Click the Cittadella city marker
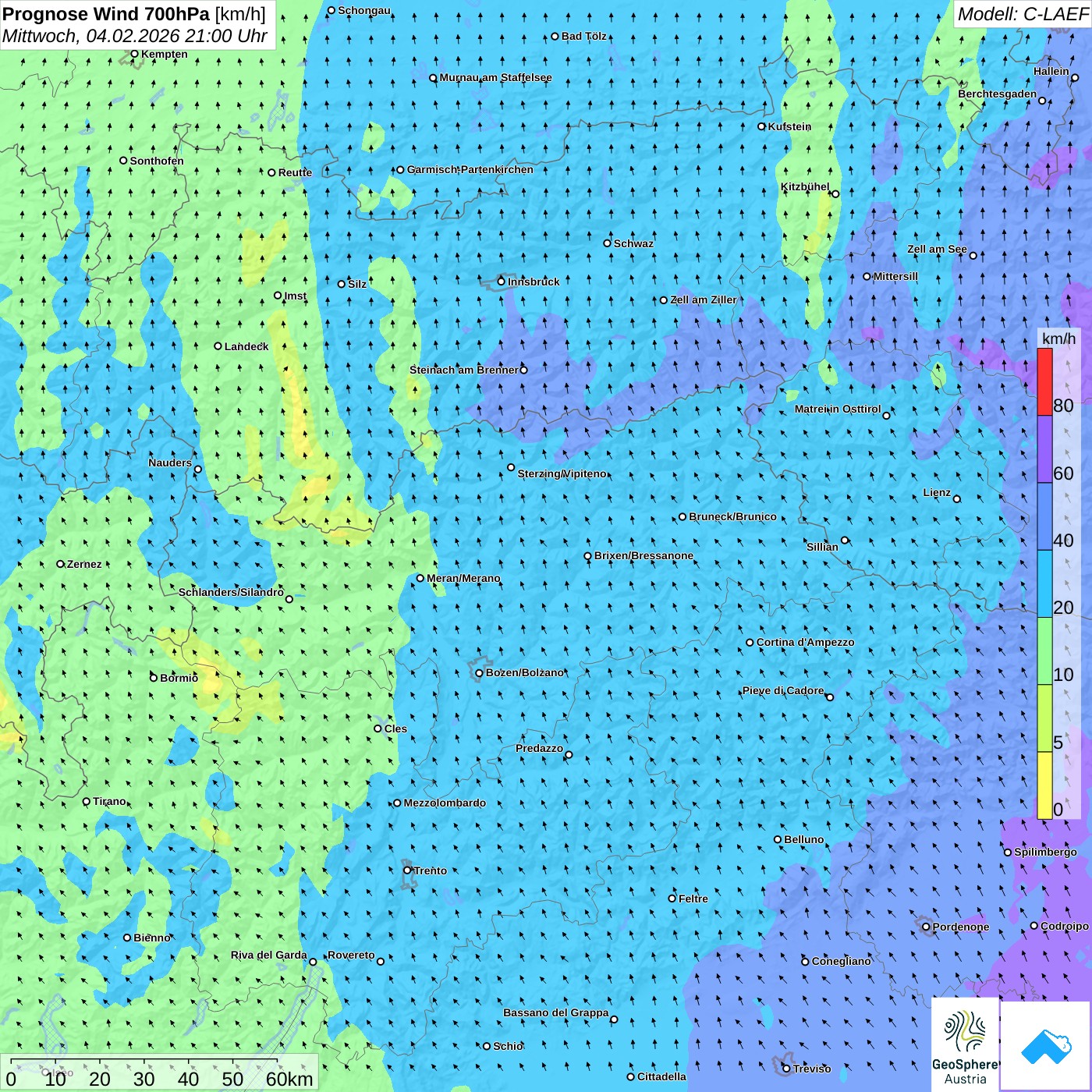The width and height of the screenshot is (1092, 1092). pyautogui.click(x=630, y=1076)
